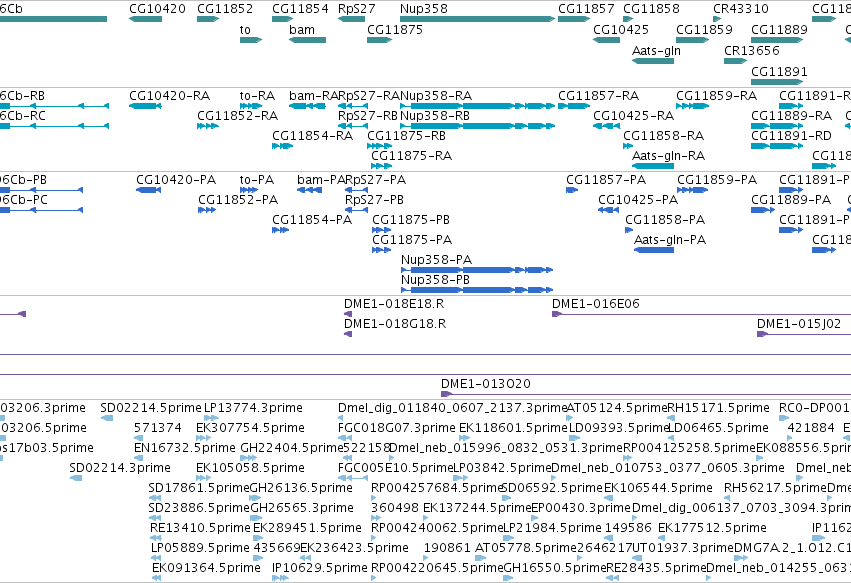This screenshot has height=583, width=851.
Task: Select the RpS27 gene label
Action: click(x=357, y=9)
